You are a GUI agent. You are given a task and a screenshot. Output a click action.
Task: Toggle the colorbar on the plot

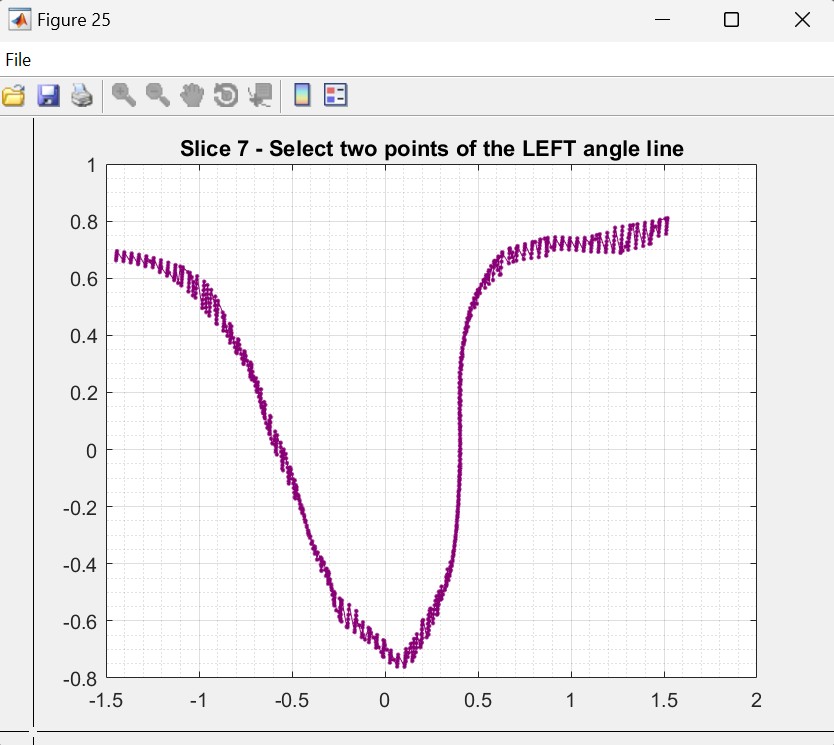[x=301, y=96]
